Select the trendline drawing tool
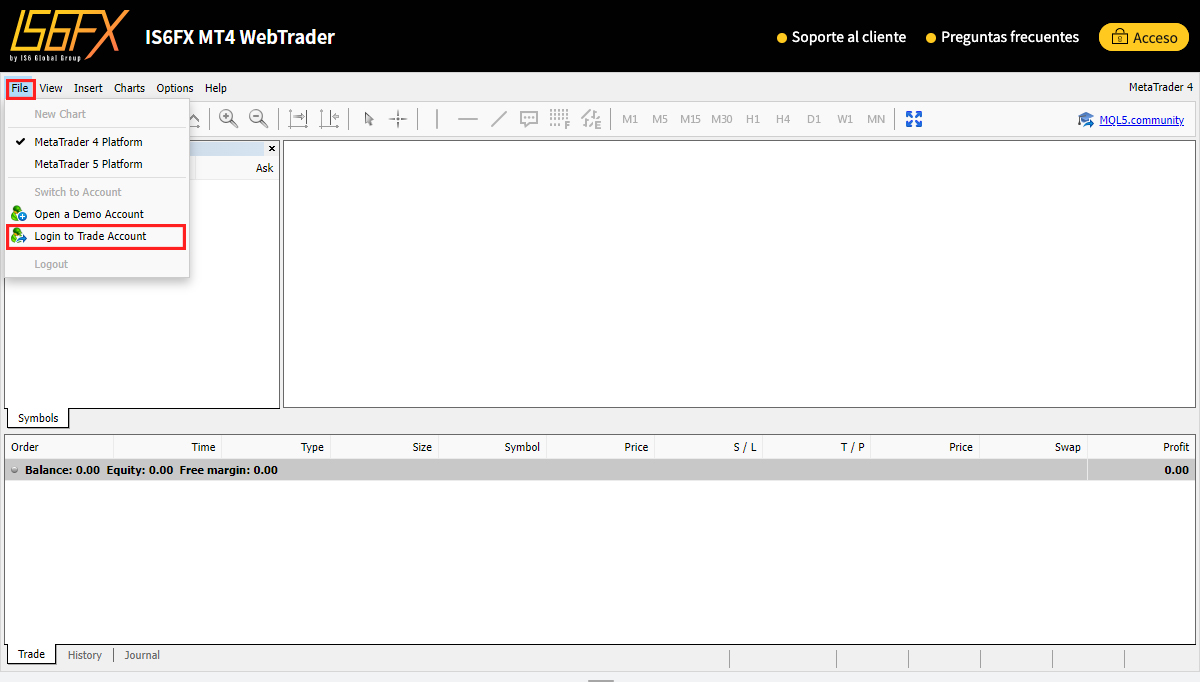The height and width of the screenshot is (682, 1200). (499, 119)
